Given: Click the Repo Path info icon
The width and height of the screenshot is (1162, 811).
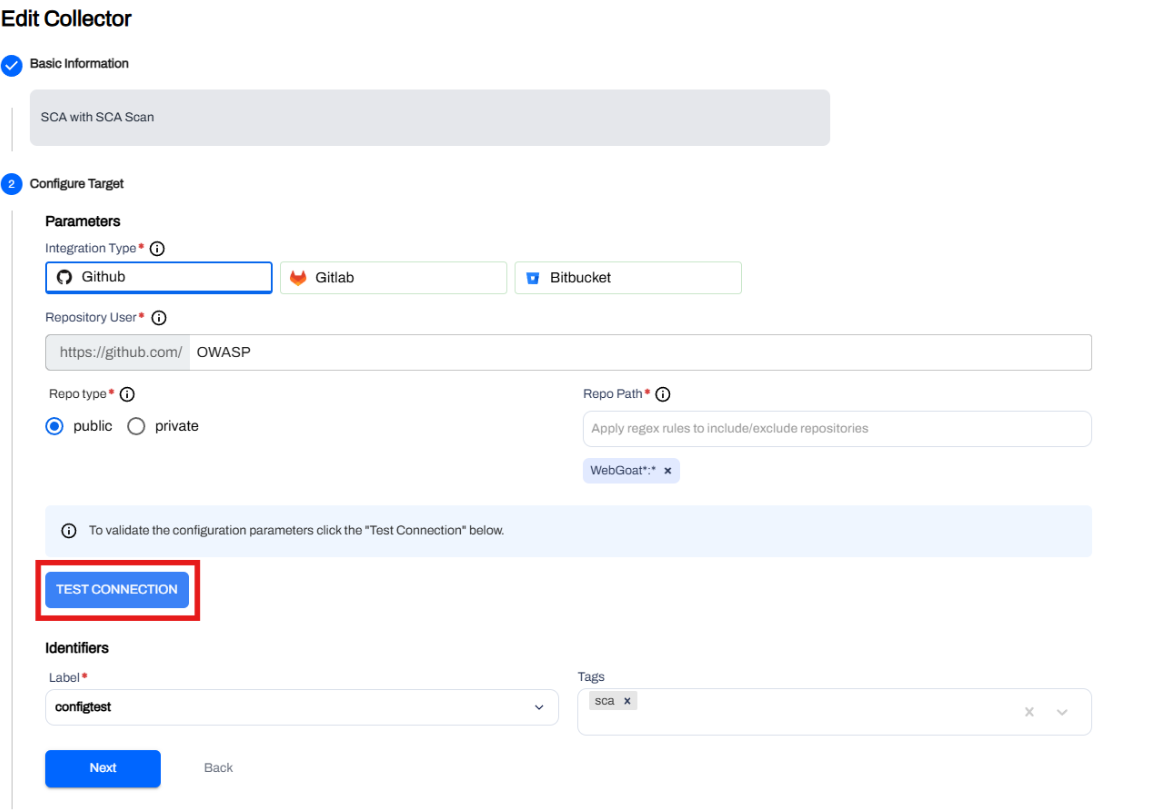Looking at the screenshot, I should click(662, 394).
